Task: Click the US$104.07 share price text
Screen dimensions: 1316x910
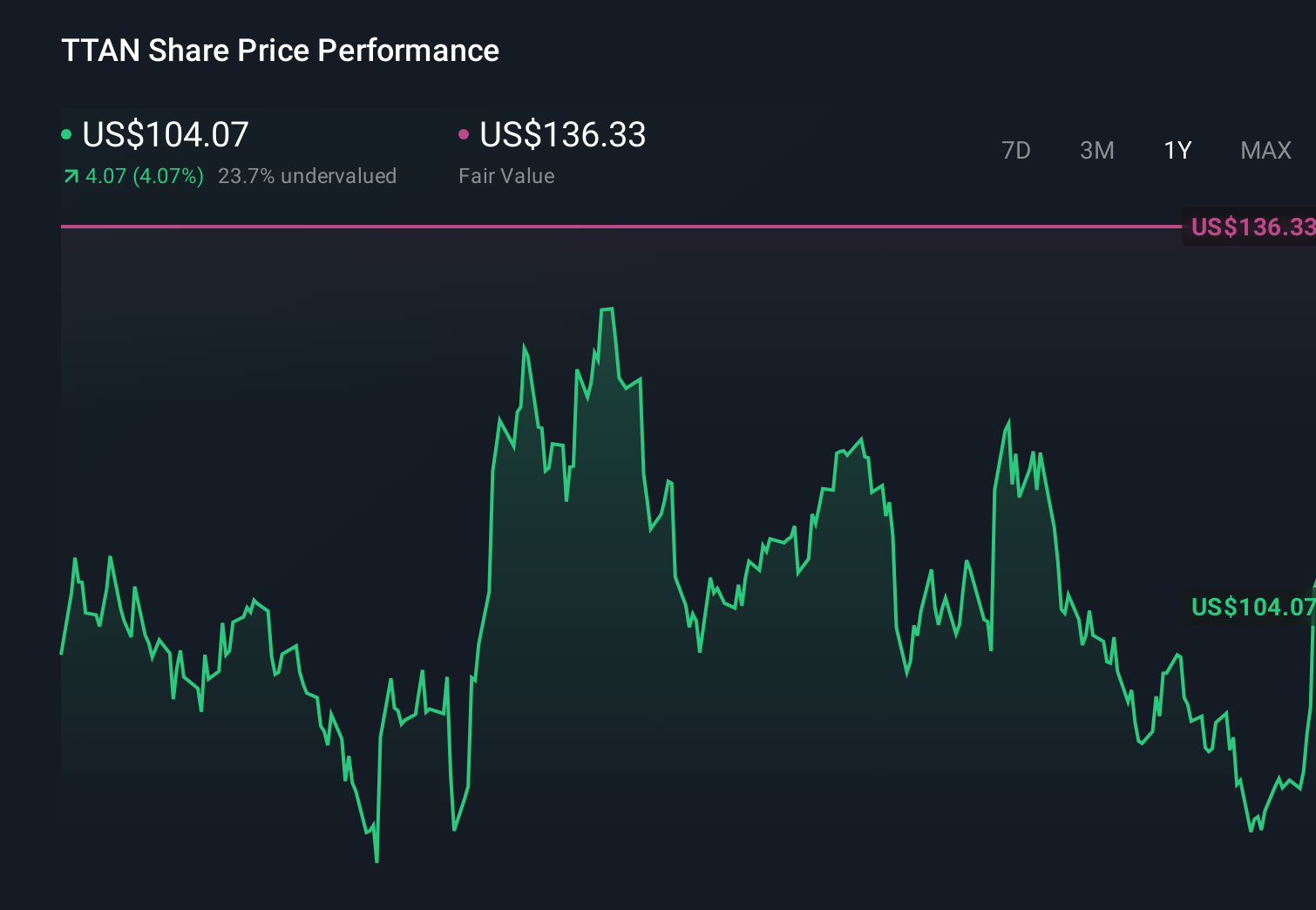Action: click(164, 135)
